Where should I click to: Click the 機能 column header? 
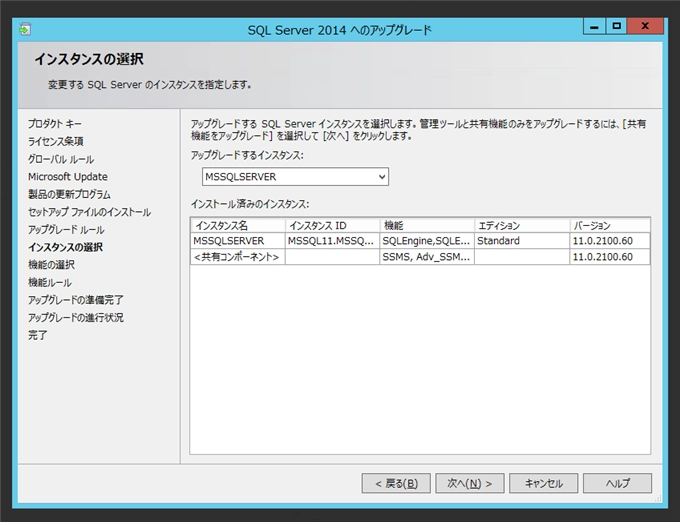[427, 225]
